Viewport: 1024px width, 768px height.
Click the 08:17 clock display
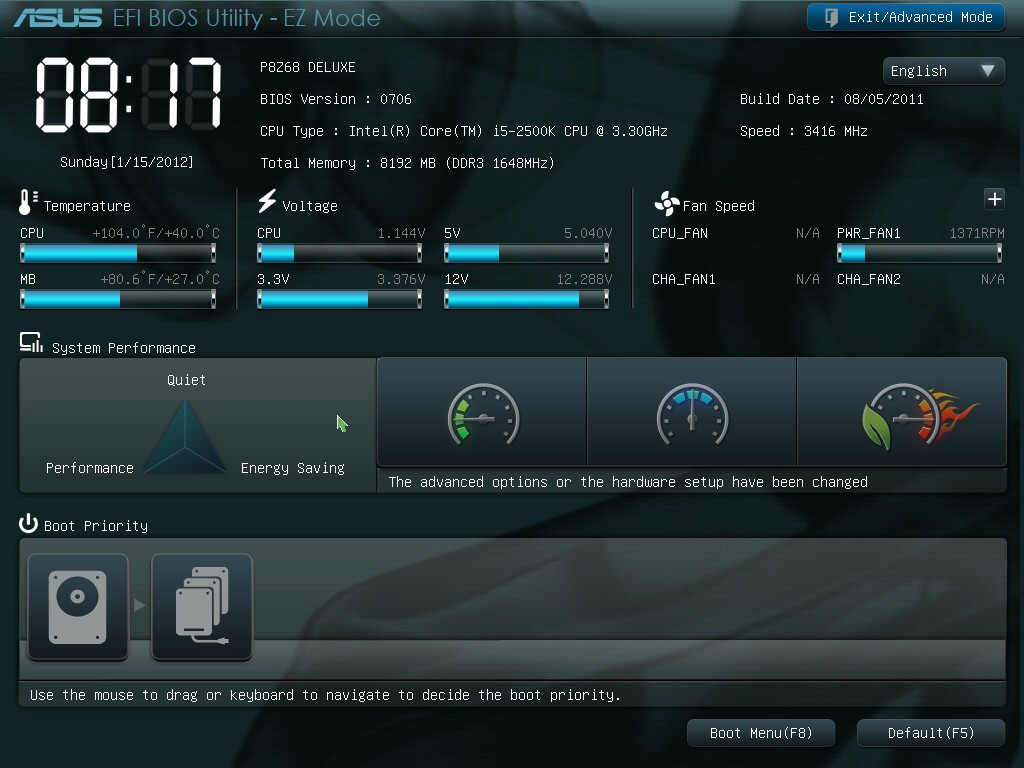[129, 95]
